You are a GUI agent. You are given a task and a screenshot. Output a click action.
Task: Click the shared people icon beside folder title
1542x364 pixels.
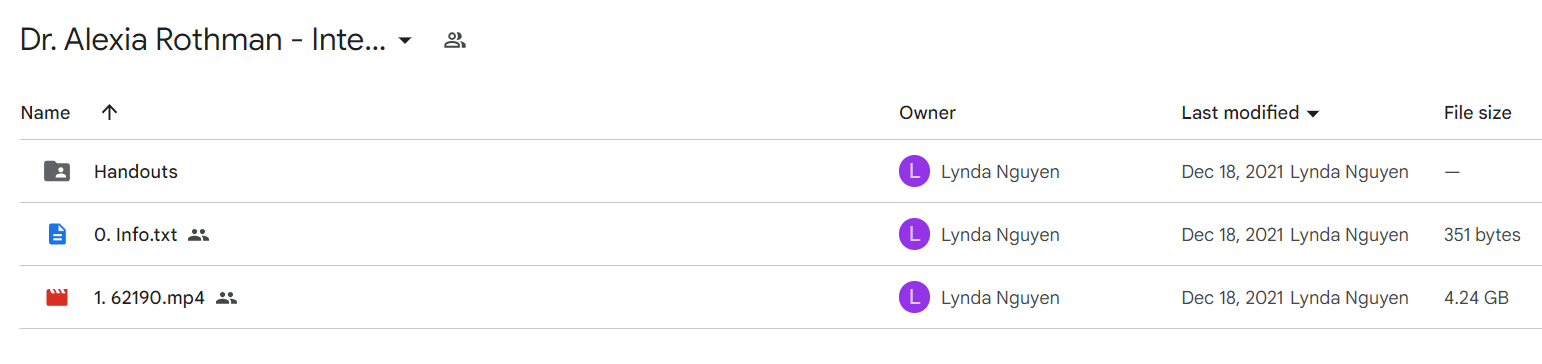455,41
